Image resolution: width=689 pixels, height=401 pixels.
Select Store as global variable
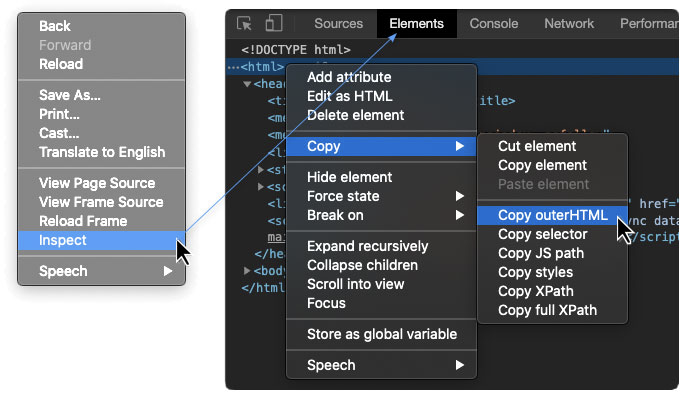pyautogui.click(x=381, y=334)
